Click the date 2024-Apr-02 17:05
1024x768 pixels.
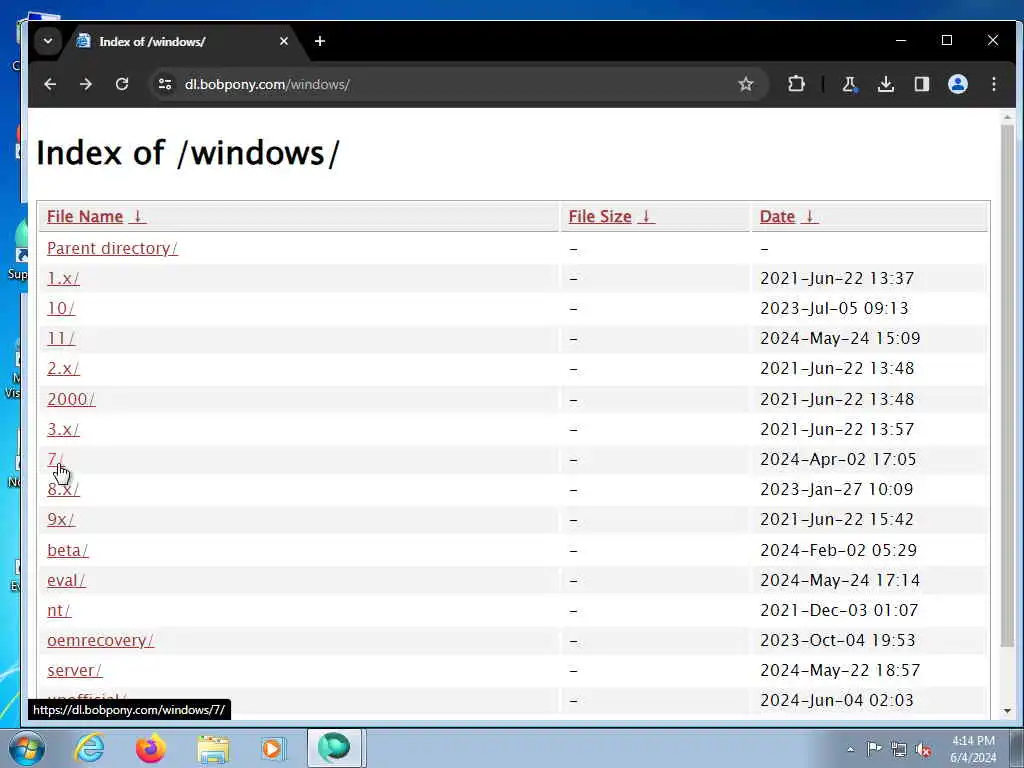(x=838, y=459)
